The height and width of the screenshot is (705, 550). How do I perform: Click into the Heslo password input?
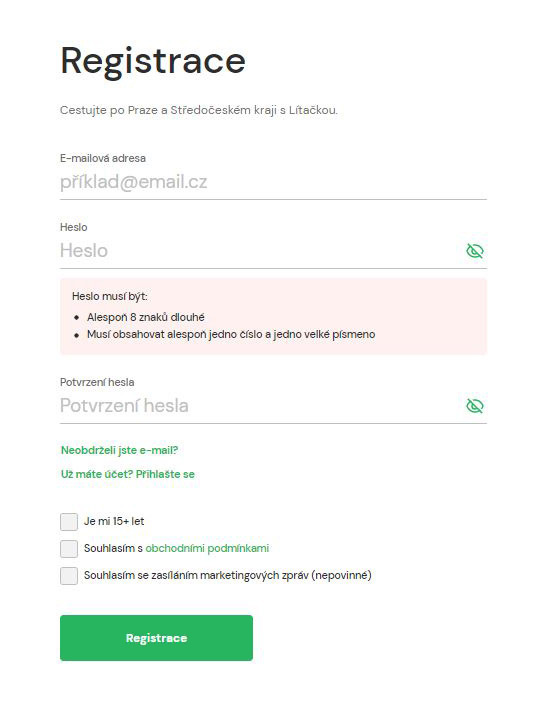click(x=261, y=251)
